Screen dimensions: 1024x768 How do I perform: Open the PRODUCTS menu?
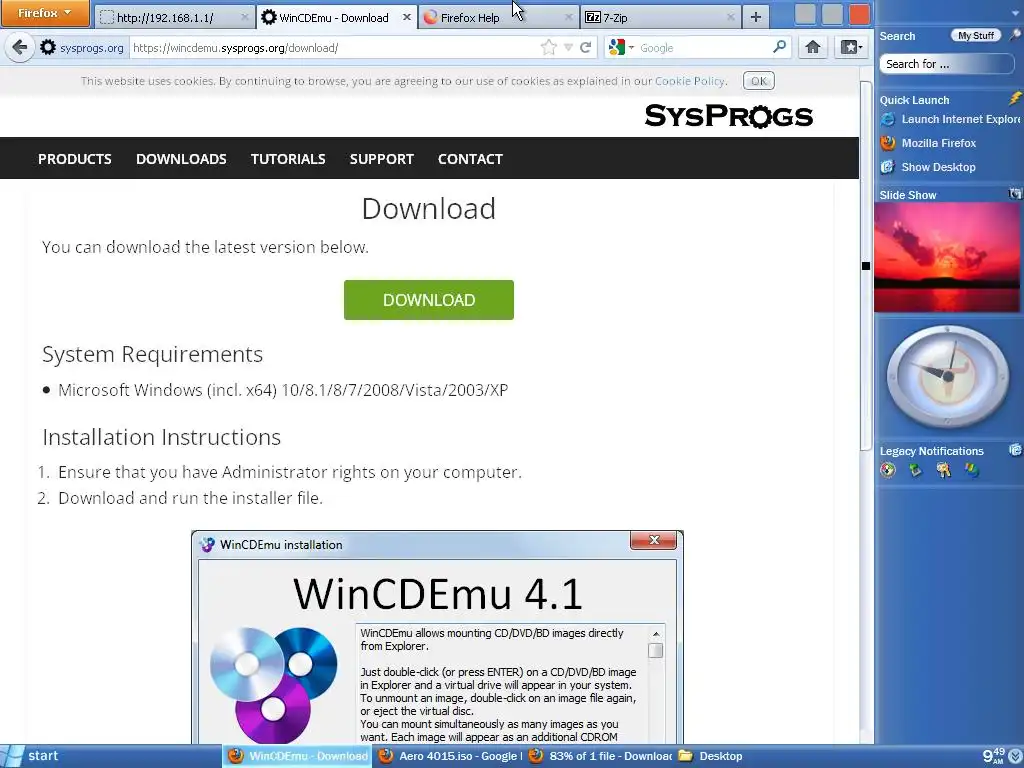[74, 159]
